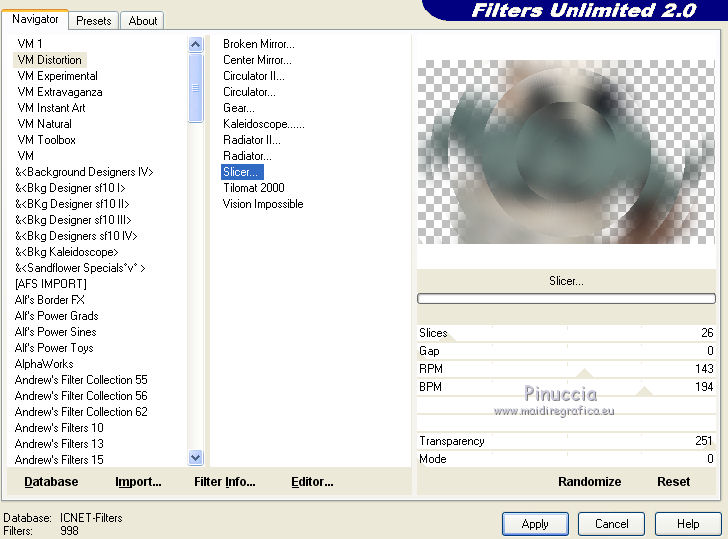Image resolution: width=728 pixels, height=539 pixels.
Task: Open the About tab
Action: tap(143, 21)
